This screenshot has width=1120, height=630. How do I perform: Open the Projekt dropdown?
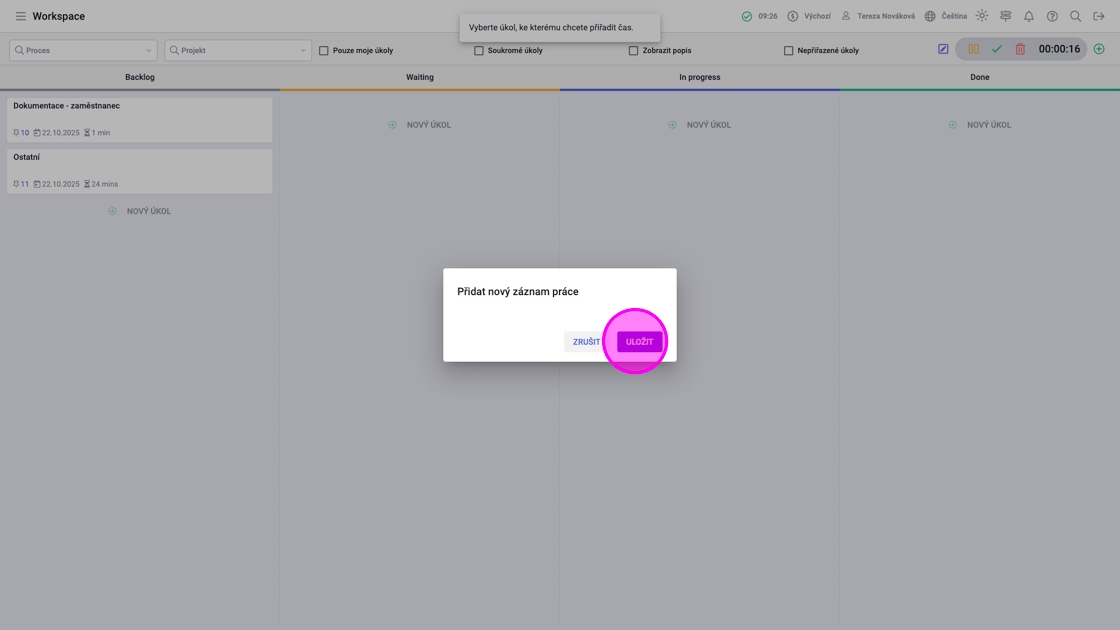coord(238,50)
